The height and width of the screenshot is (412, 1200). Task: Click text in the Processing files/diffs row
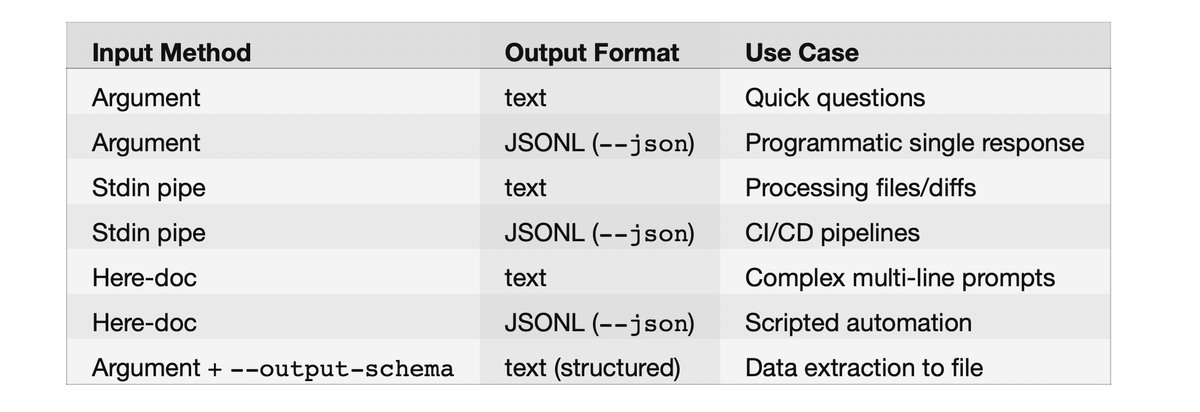526,188
